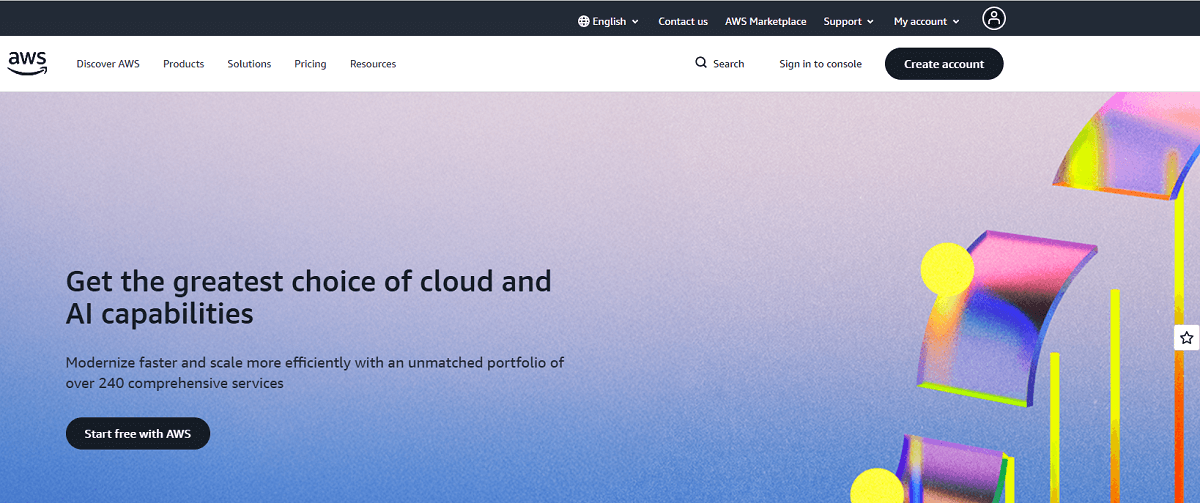Open the Resources menu

(x=373, y=64)
